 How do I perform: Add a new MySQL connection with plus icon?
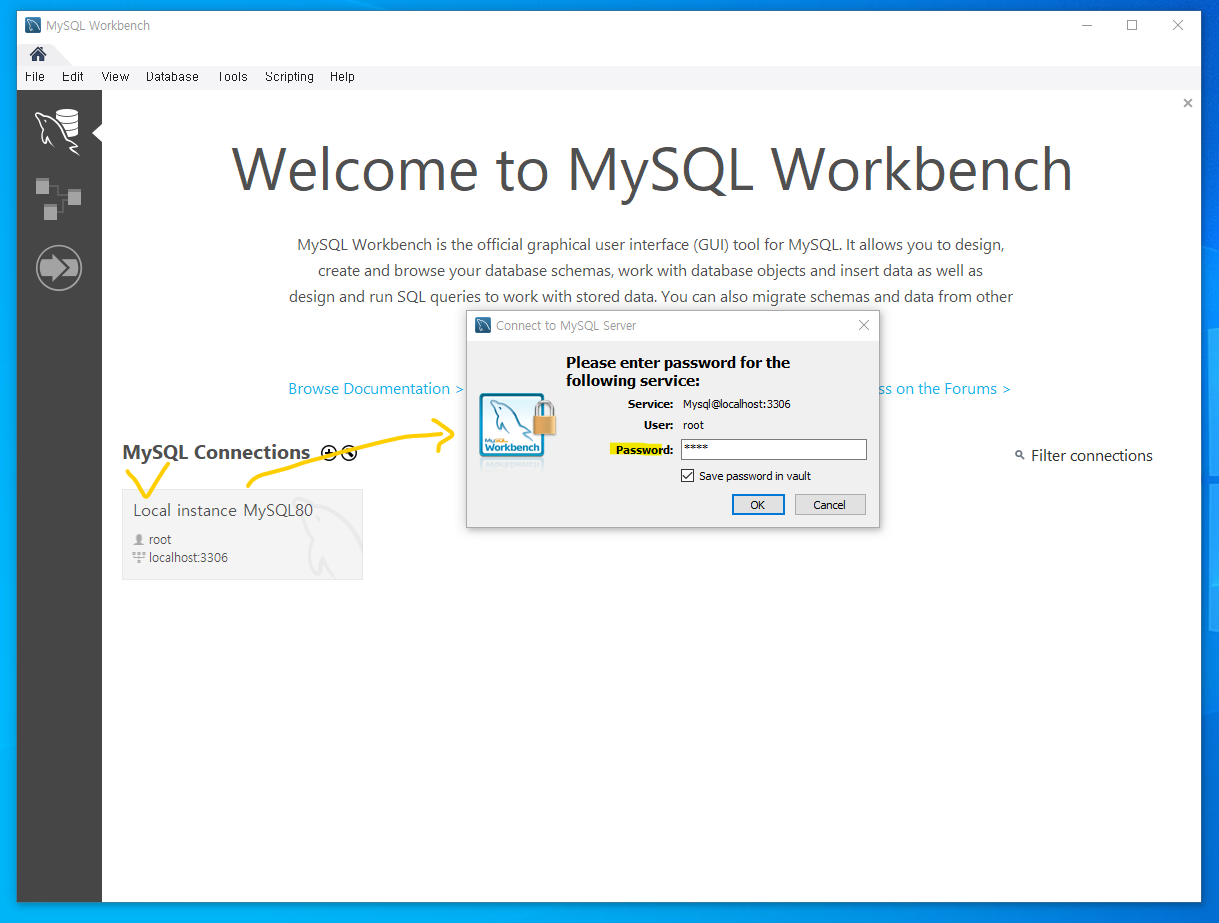coord(329,453)
